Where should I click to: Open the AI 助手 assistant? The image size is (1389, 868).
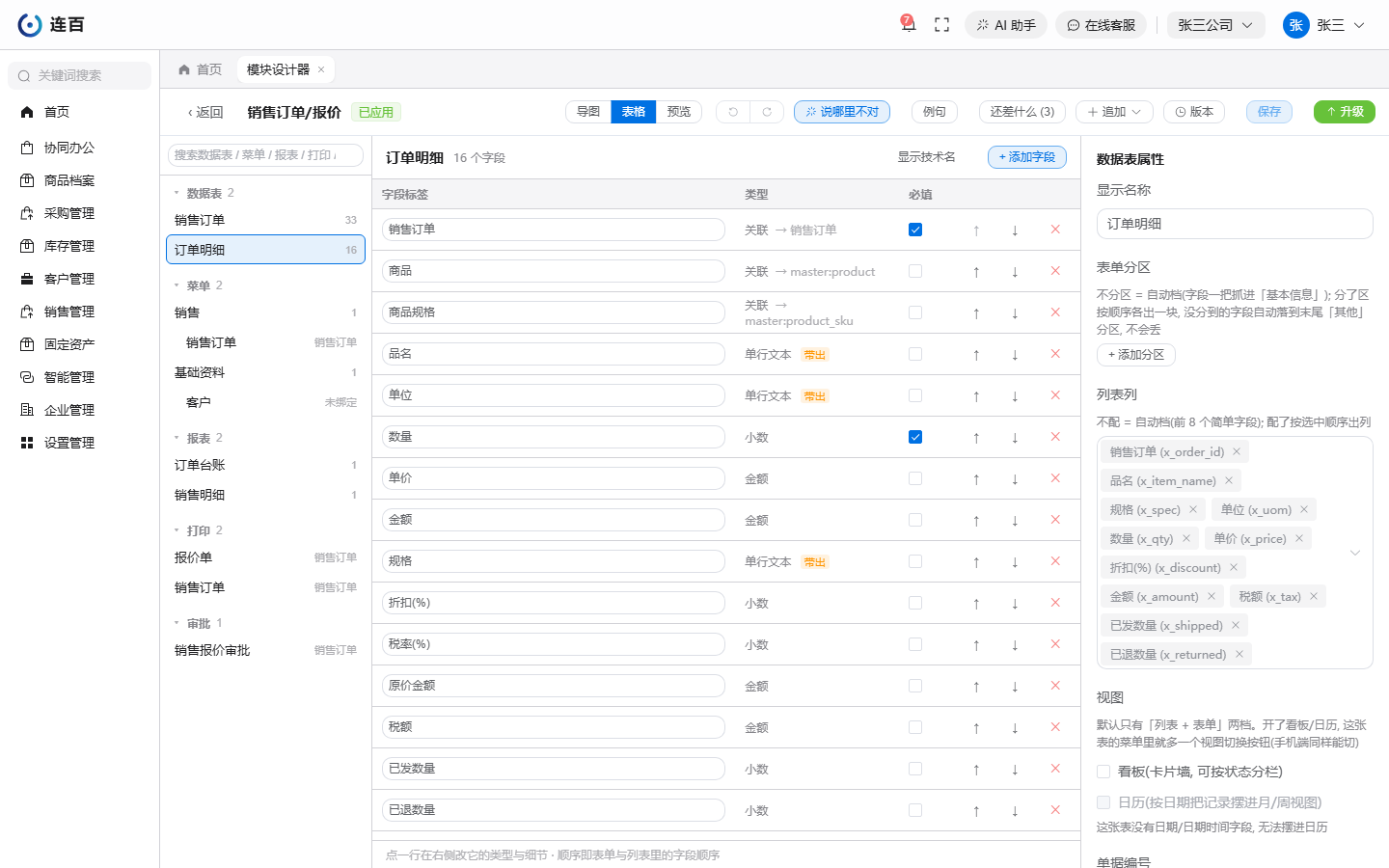pos(1006,25)
